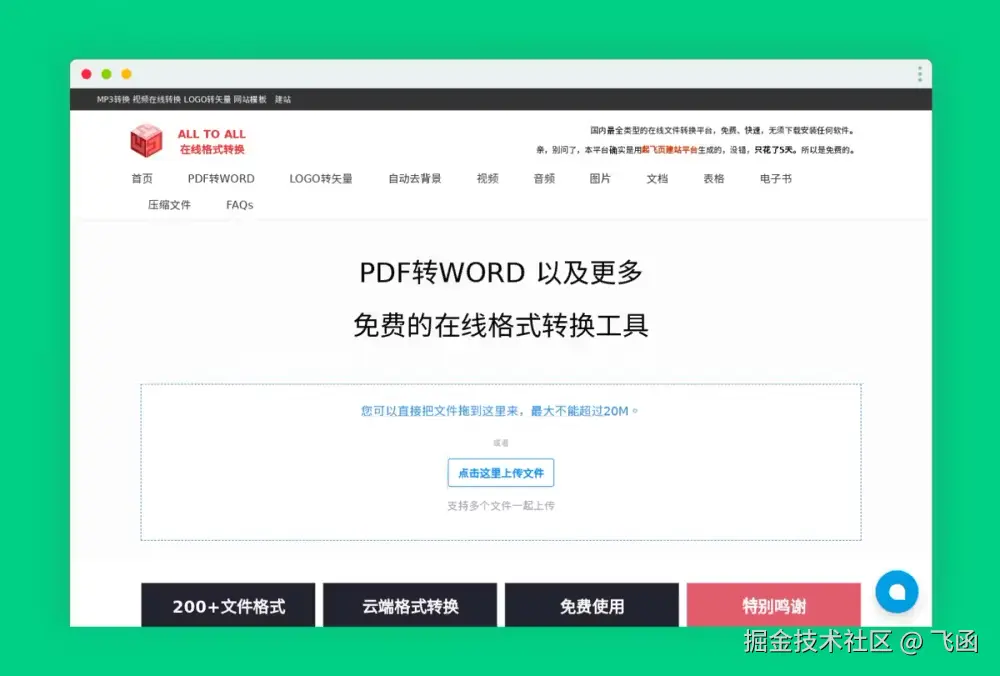
Task: Open the 视频 navigation item
Action: coord(487,179)
